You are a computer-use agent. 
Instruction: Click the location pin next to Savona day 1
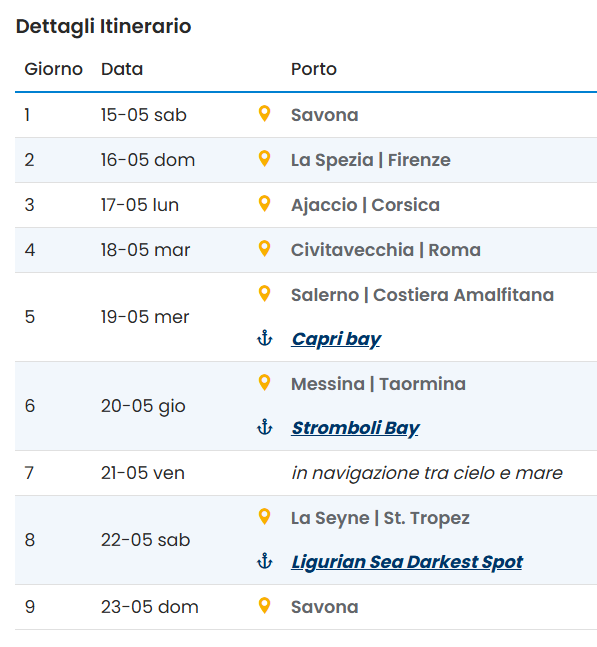pos(264,113)
